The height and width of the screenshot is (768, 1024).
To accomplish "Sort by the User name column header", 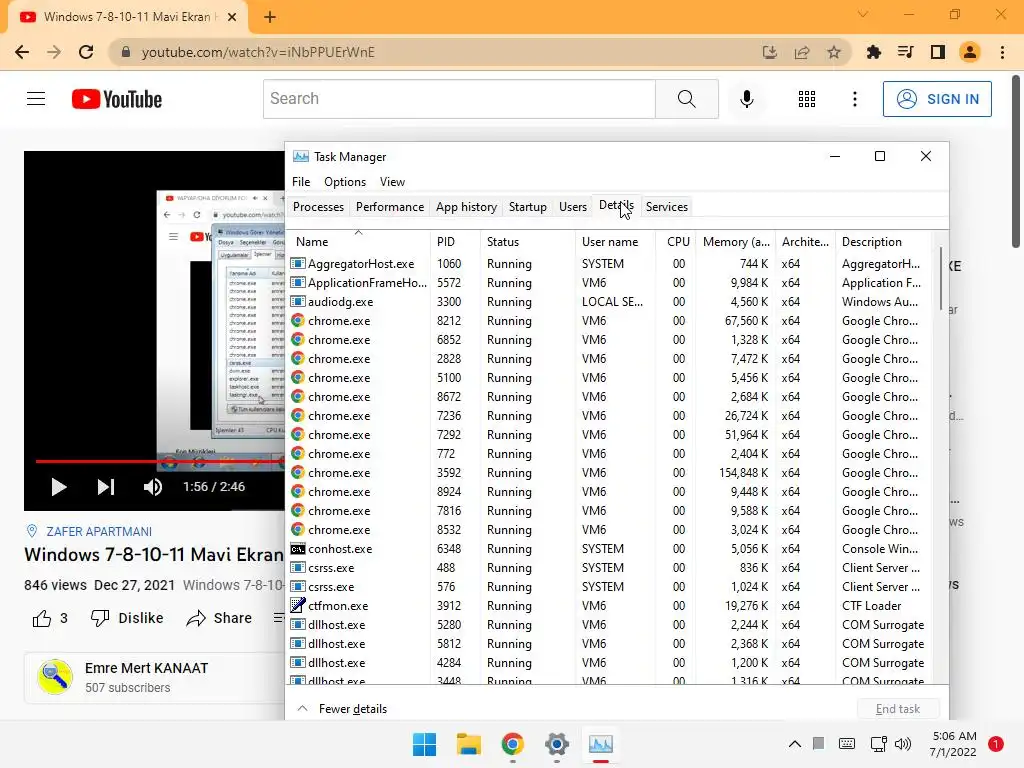I will (615, 242).
